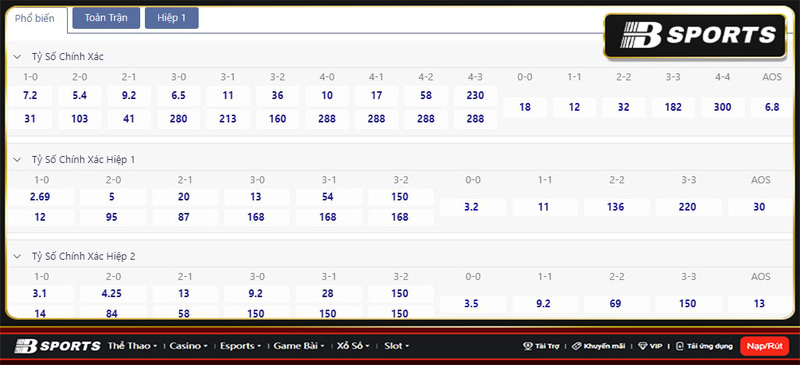Select Hiệp 1 0-0 odds 3.2

(472, 207)
